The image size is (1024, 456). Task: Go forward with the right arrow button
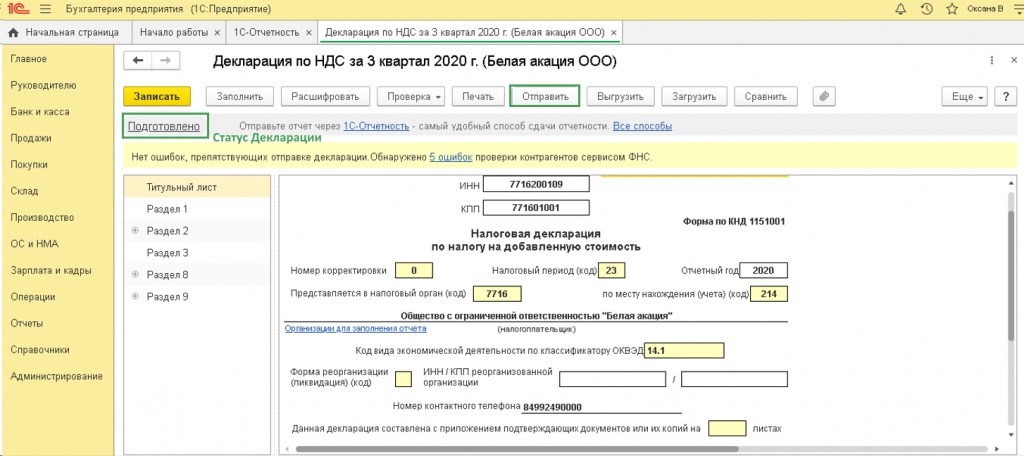coord(166,60)
